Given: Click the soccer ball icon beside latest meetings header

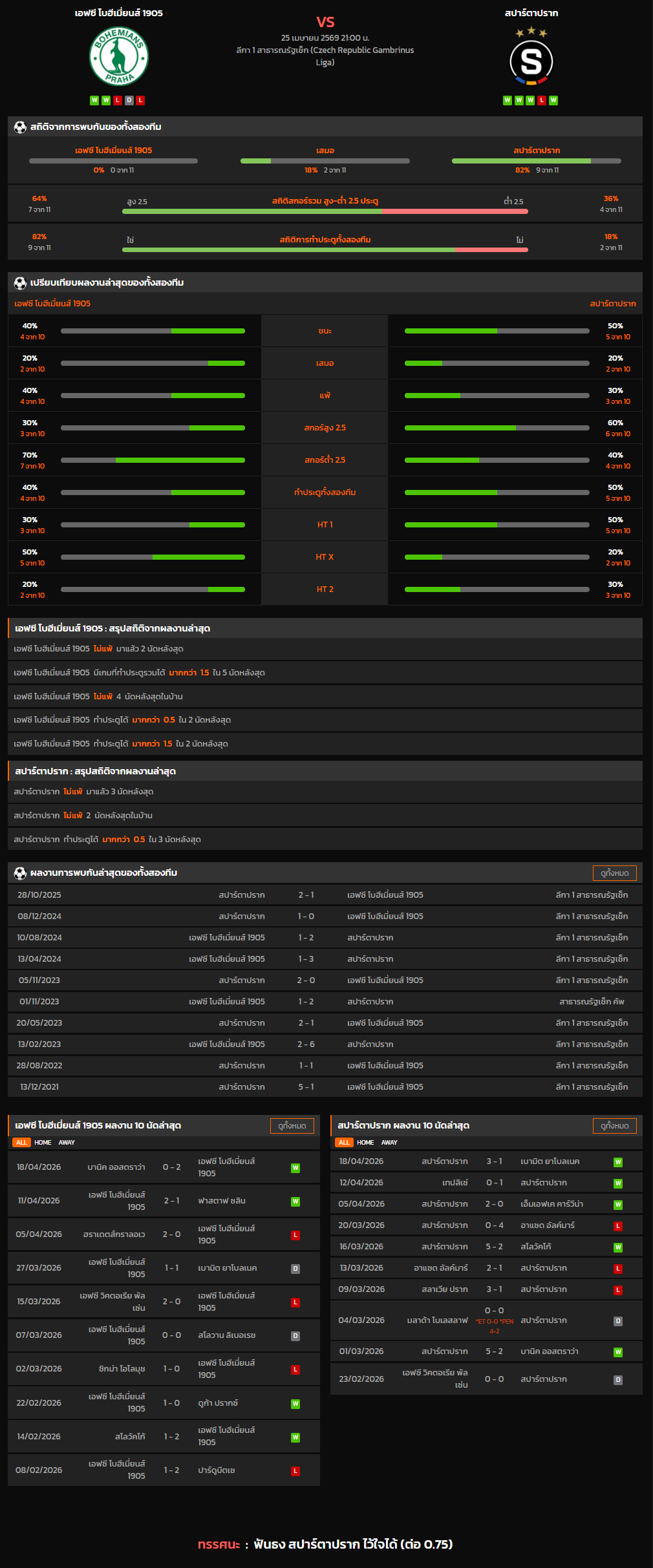Looking at the screenshot, I should [20, 873].
